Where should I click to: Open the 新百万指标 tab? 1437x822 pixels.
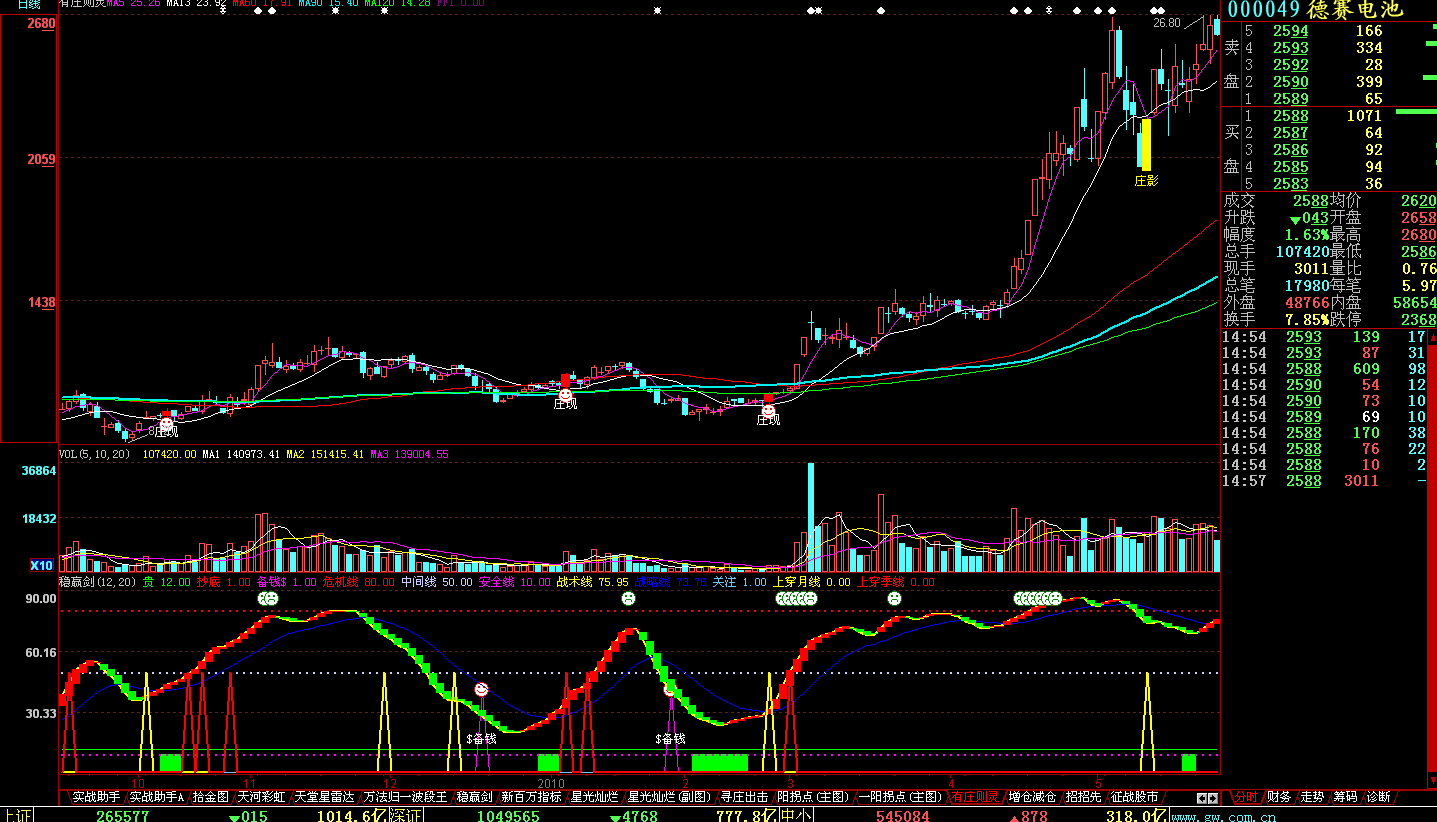[x=532, y=797]
